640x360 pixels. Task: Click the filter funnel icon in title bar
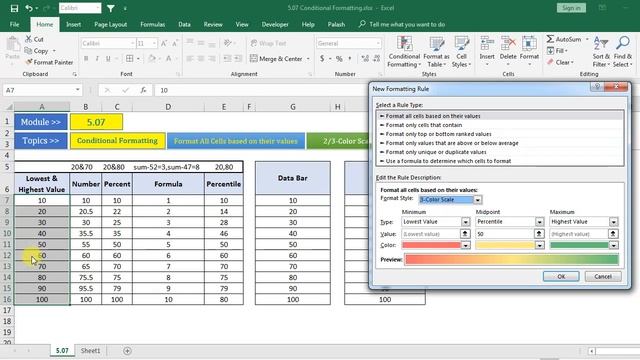111,8
